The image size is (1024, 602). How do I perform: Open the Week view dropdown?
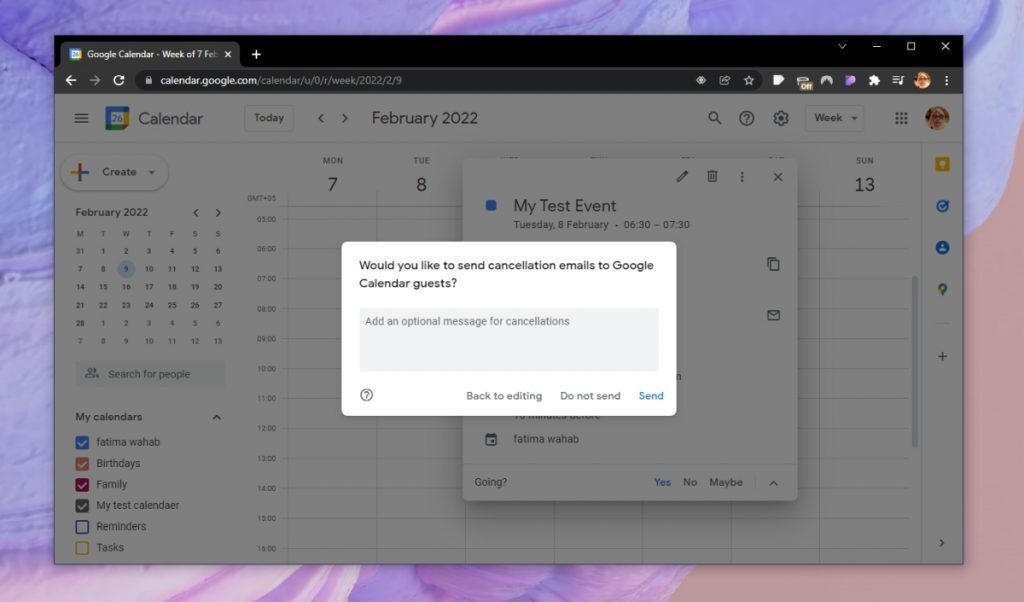835,118
